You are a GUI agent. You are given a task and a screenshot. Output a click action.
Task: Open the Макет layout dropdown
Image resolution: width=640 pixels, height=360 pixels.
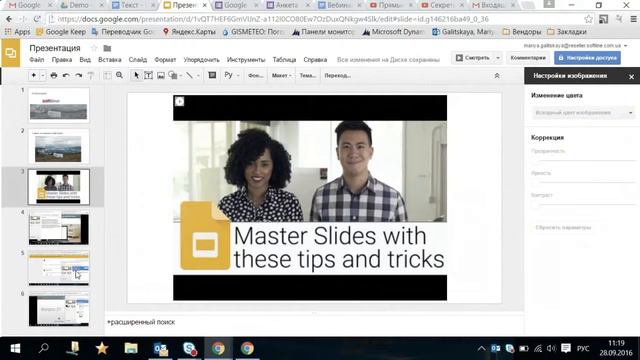(282, 76)
